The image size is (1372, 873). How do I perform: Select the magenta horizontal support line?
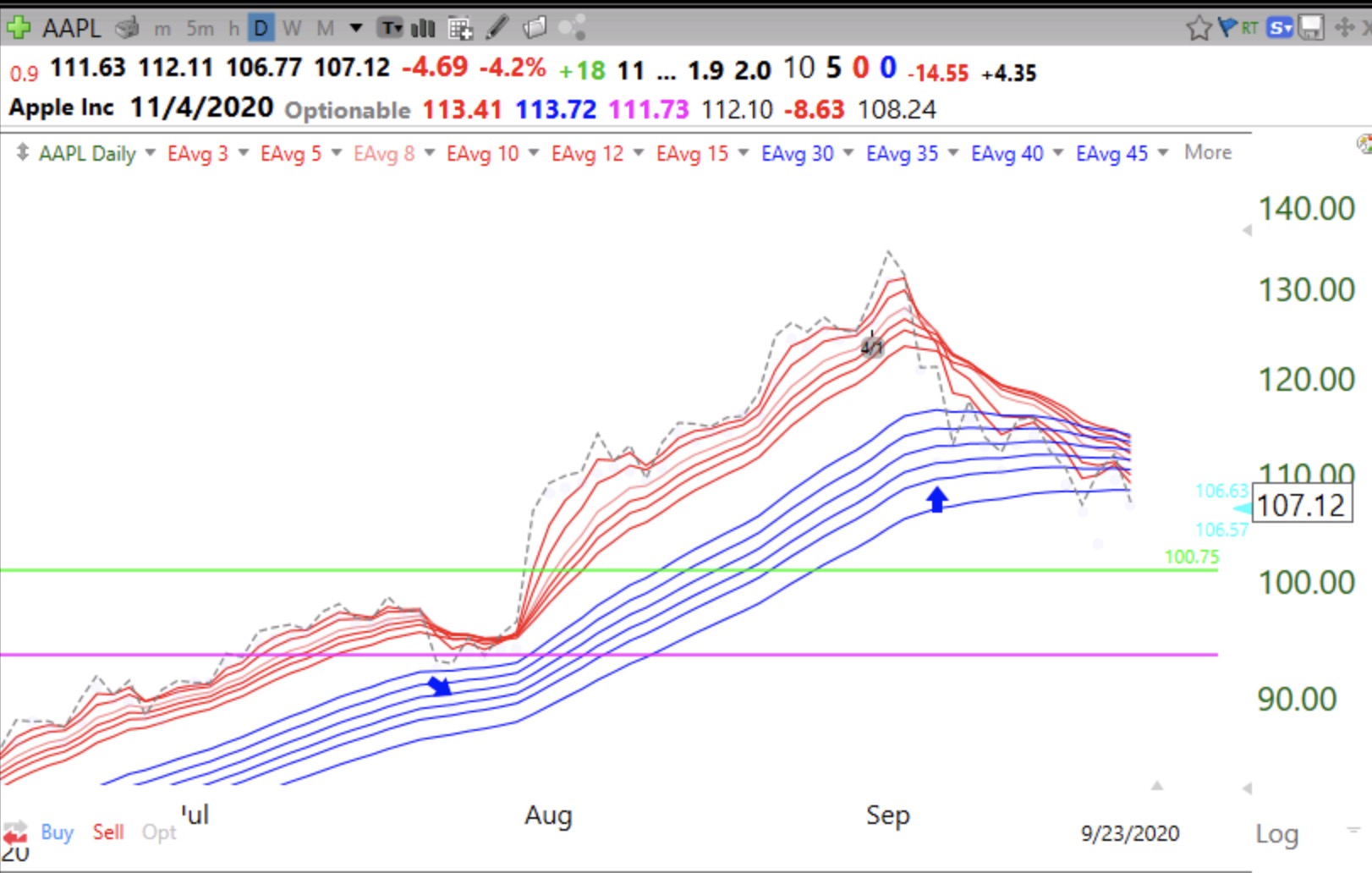pyautogui.click(x=609, y=654)
